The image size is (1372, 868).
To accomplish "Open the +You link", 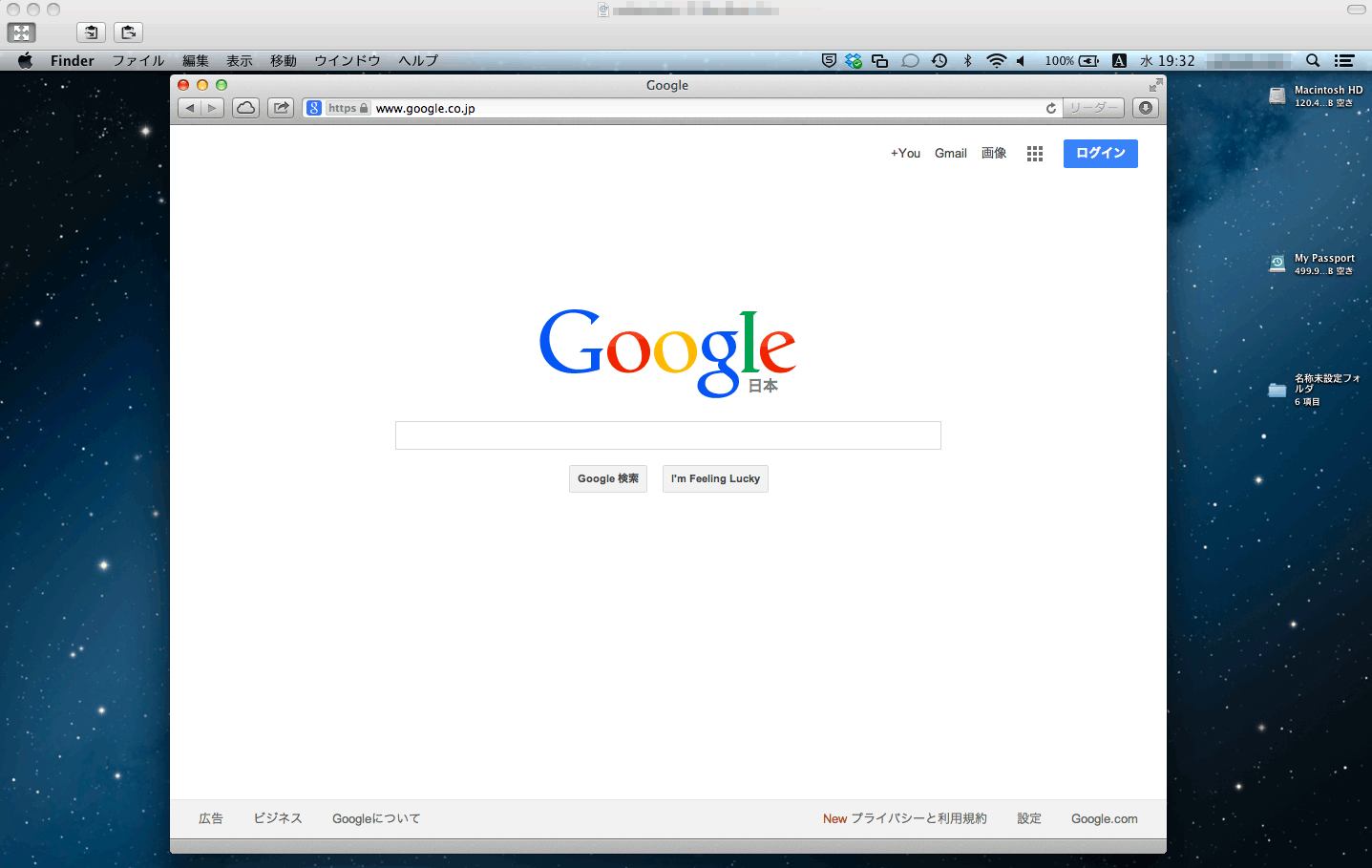I will (905, 153).
